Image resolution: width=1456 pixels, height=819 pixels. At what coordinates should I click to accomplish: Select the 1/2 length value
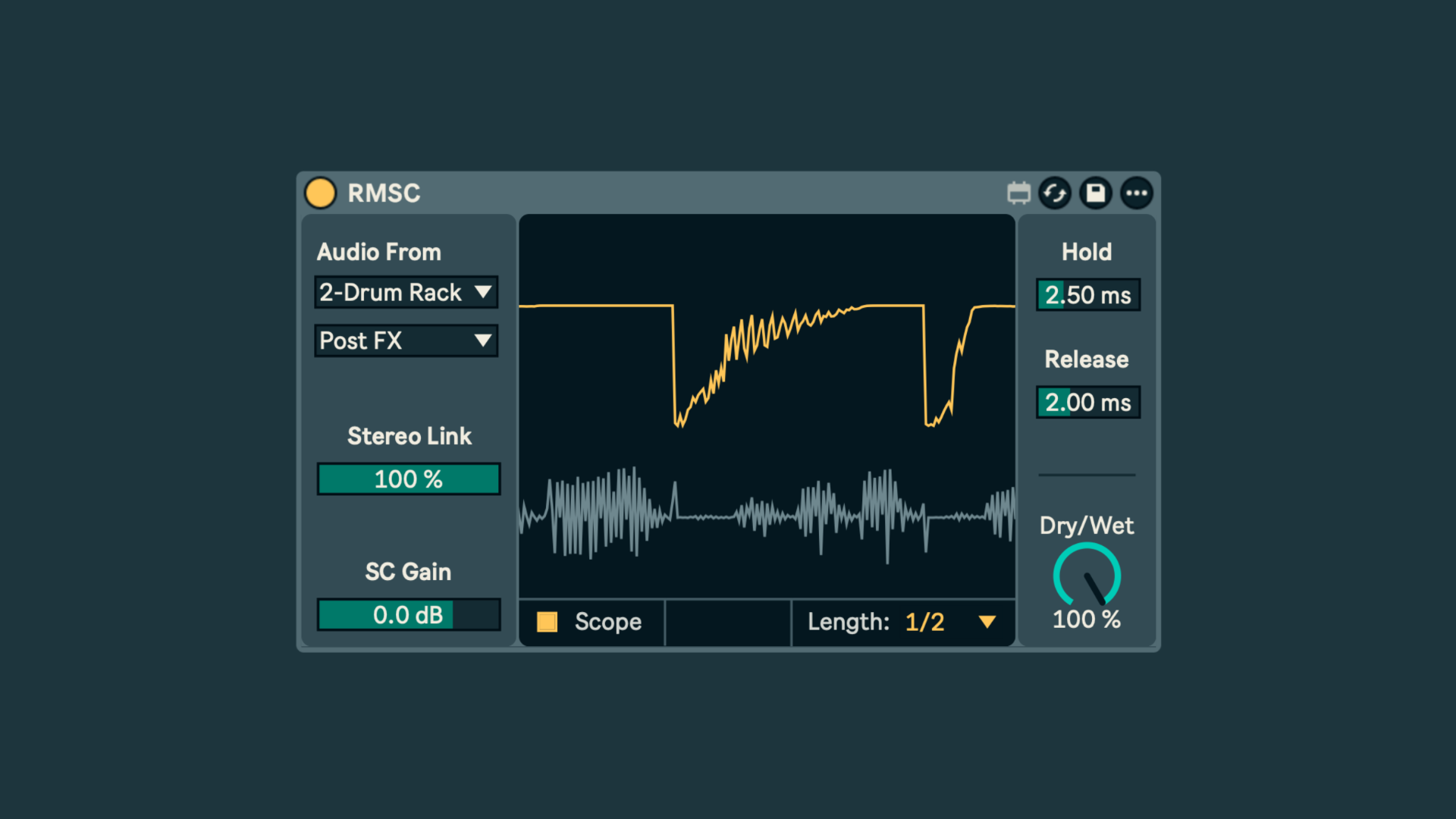tap(924, 622)
